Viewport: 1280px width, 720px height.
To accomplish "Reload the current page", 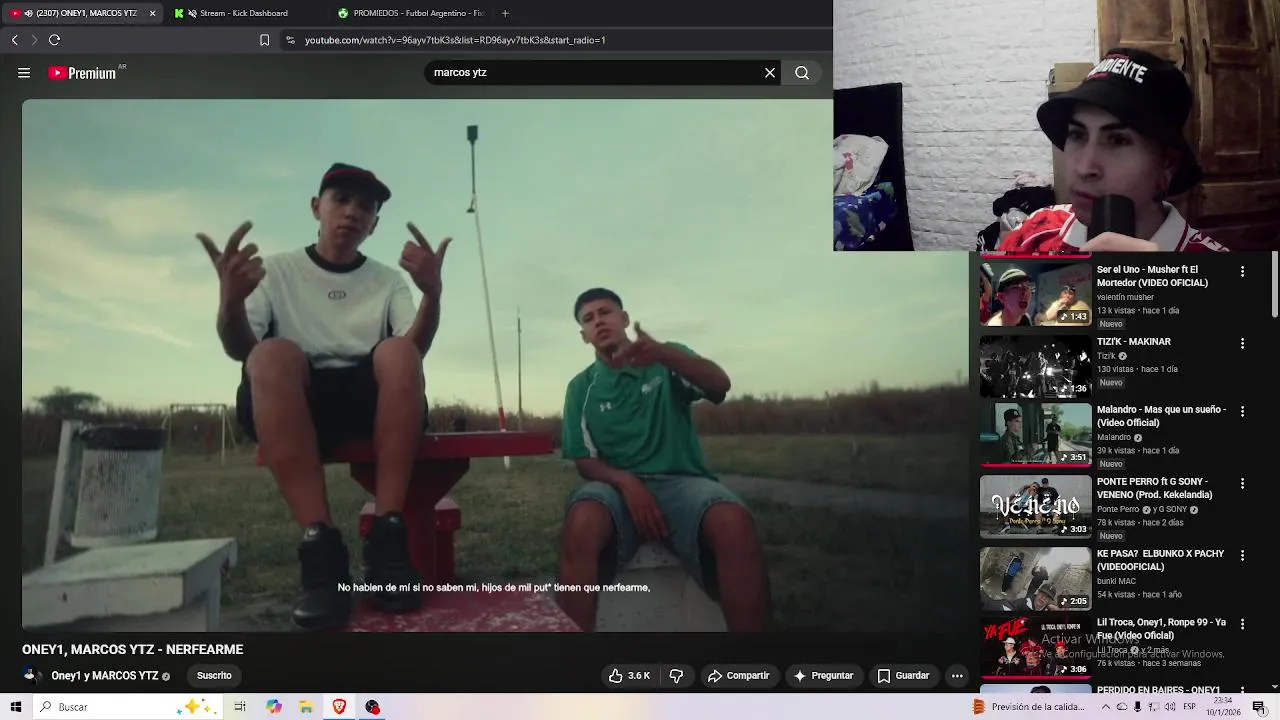I will pos(54,40).
